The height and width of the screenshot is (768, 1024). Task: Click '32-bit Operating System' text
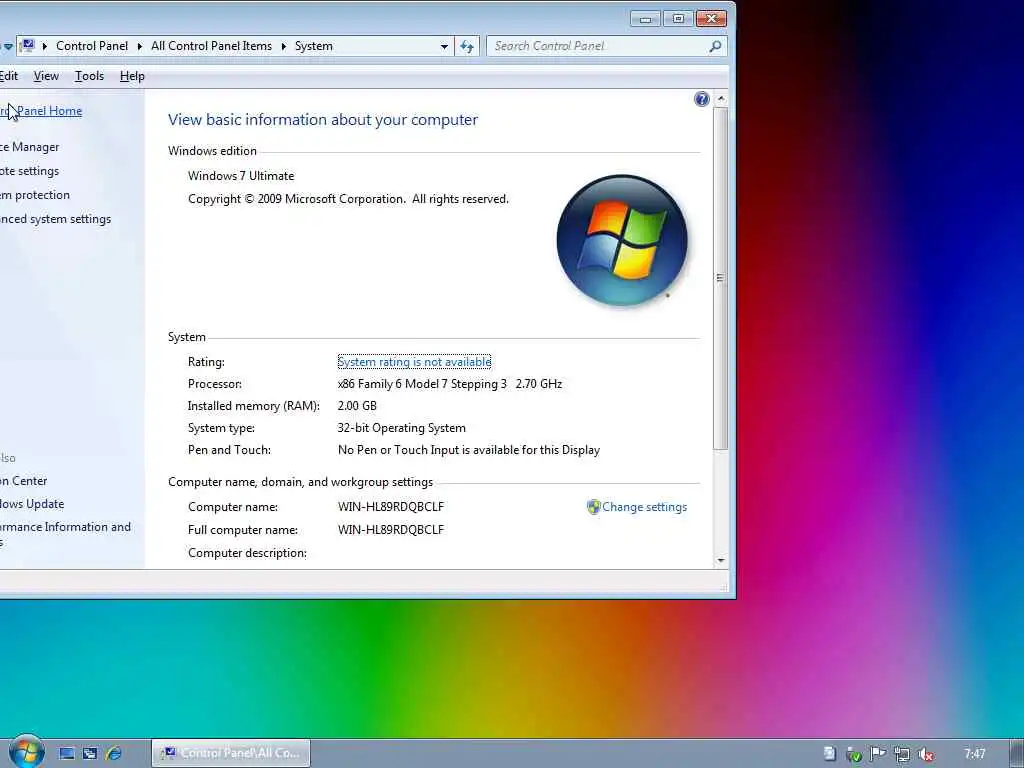click(401, 428)
